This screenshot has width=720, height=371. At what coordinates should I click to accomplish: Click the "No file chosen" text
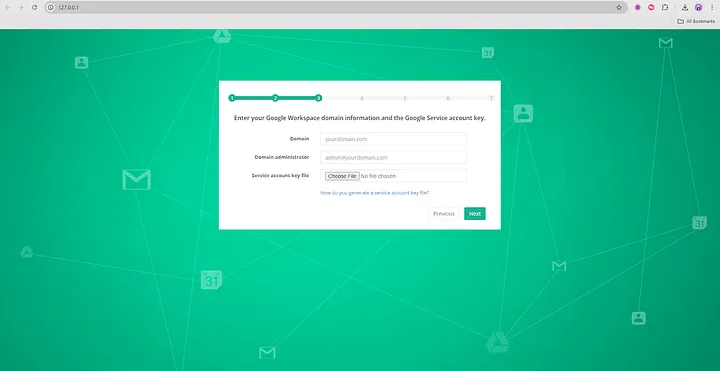378,176
